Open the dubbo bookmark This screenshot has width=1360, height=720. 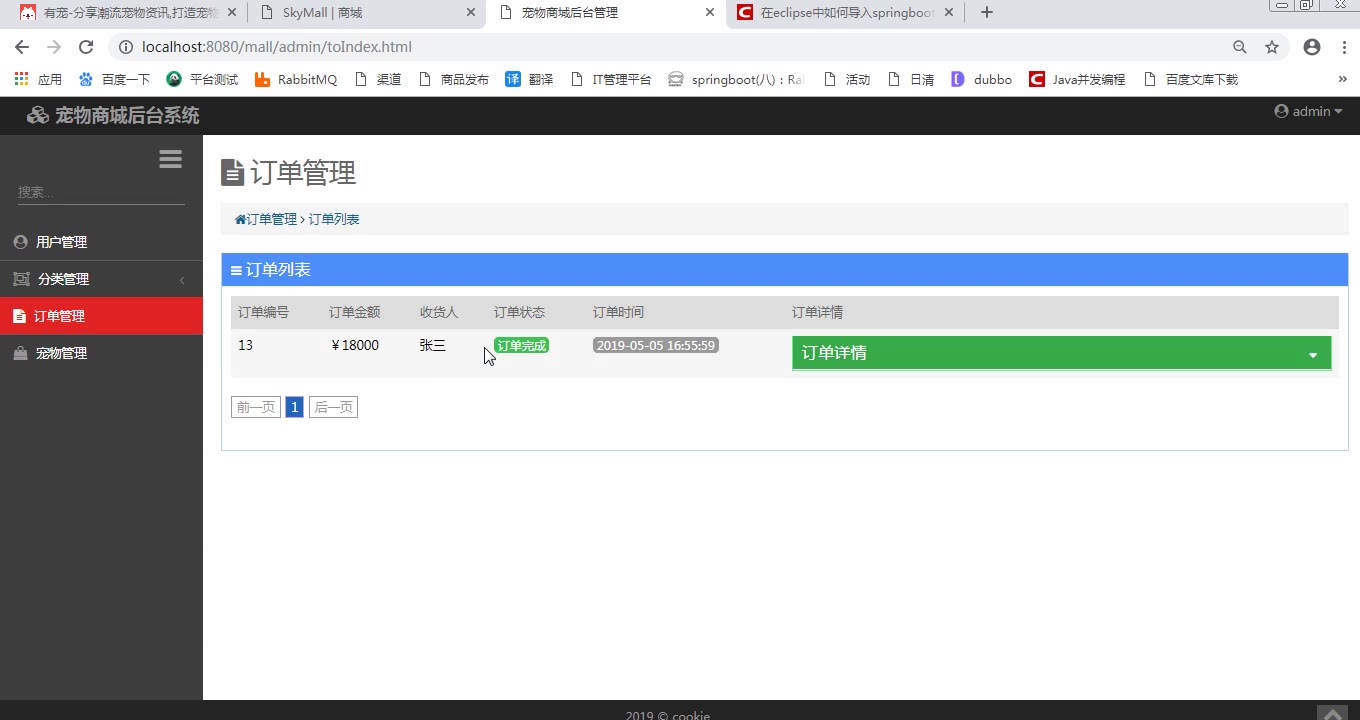981,79
